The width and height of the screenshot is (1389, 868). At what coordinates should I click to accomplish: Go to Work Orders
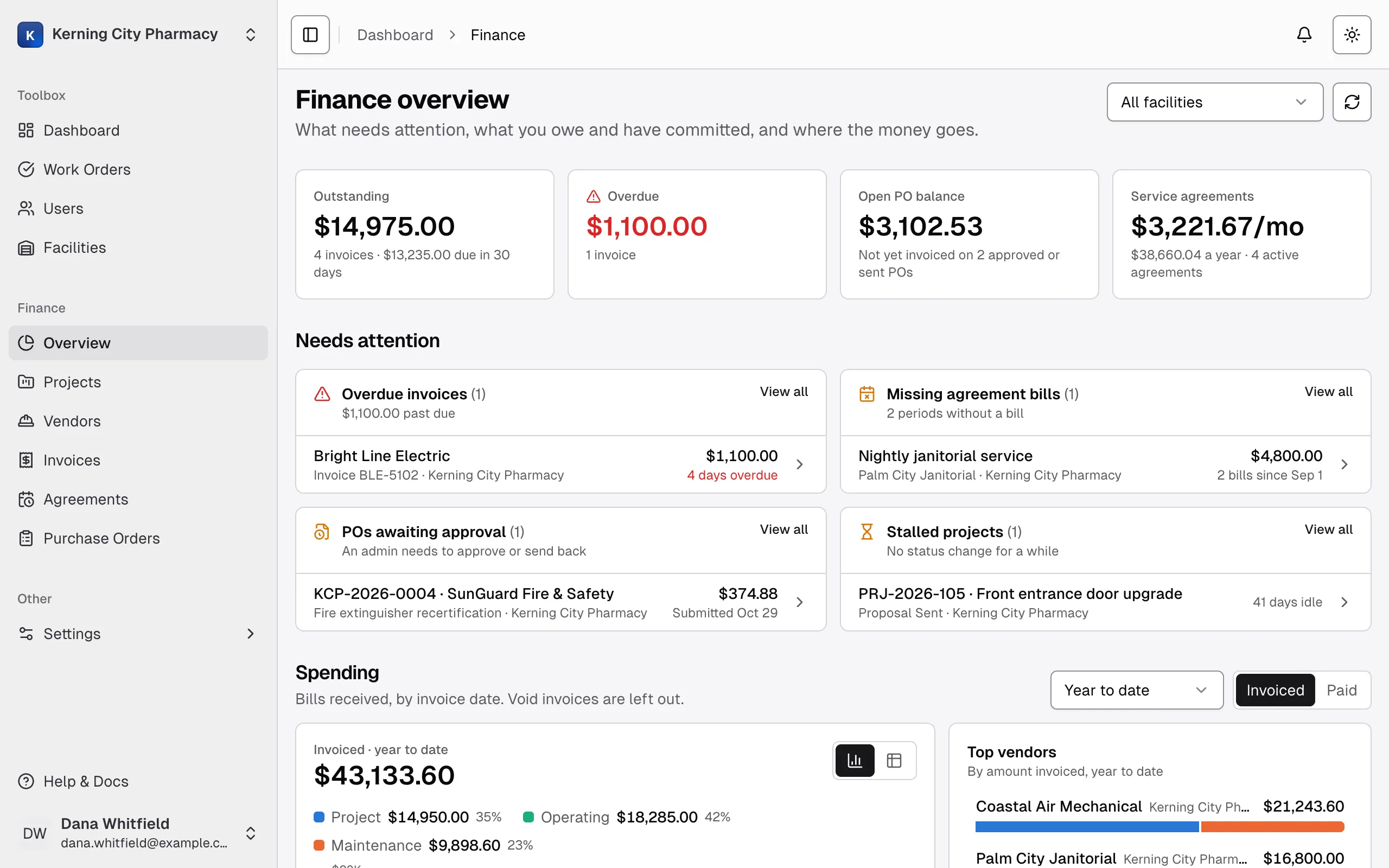(138, 169)
